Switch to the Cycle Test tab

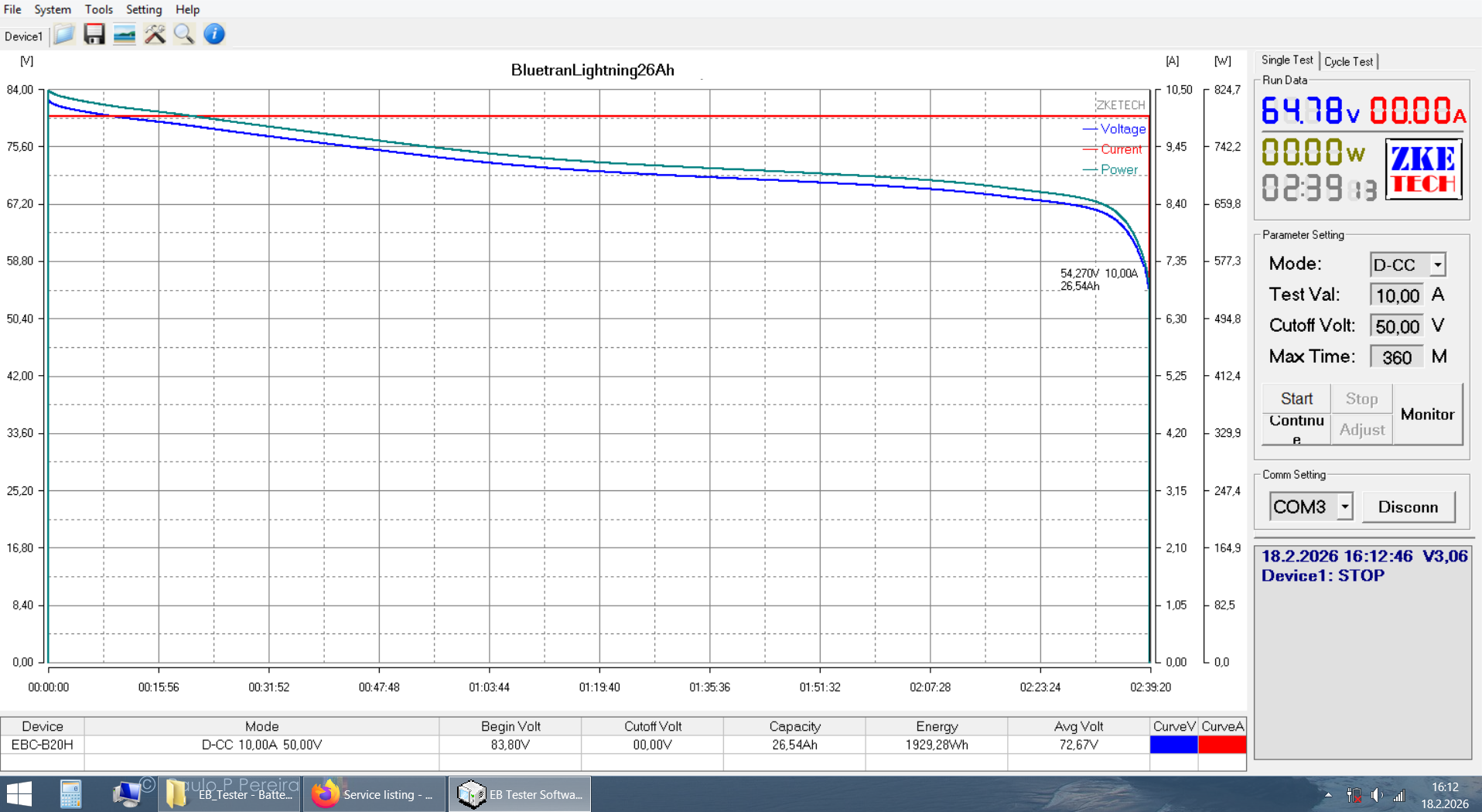coord(1348,61)
